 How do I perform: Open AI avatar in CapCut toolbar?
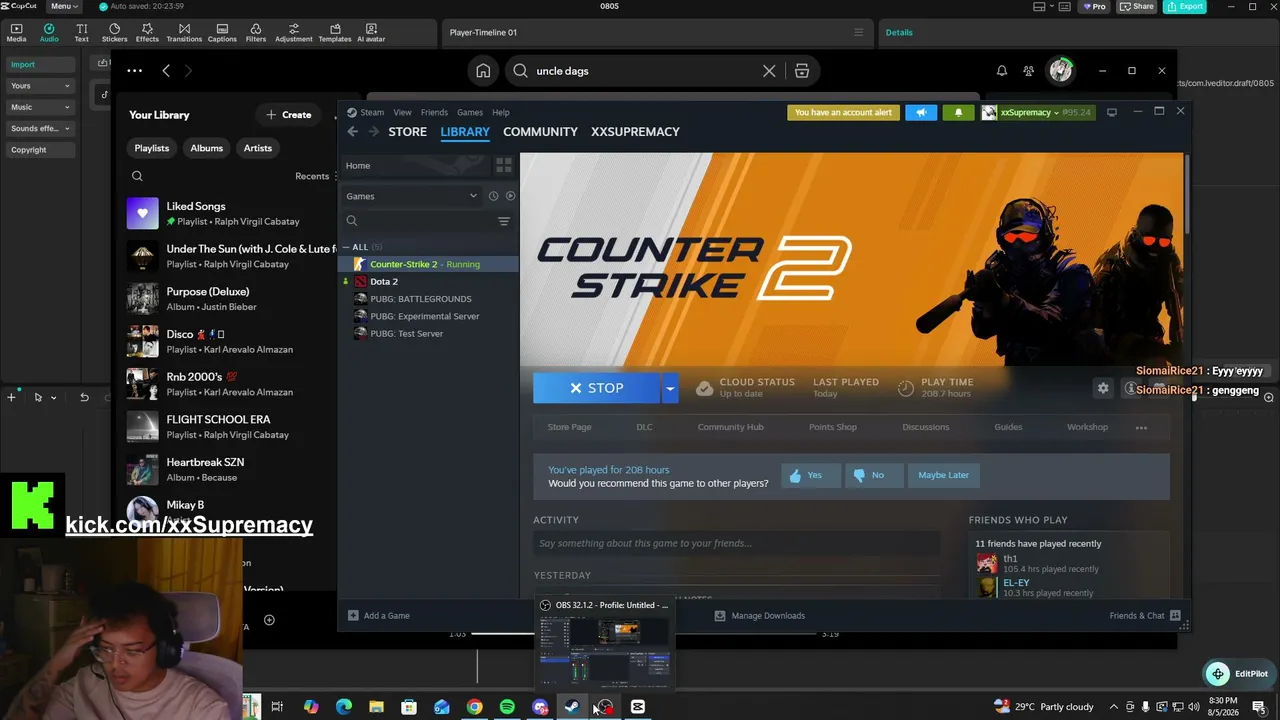pyautogui.click(x=371, y=33)
